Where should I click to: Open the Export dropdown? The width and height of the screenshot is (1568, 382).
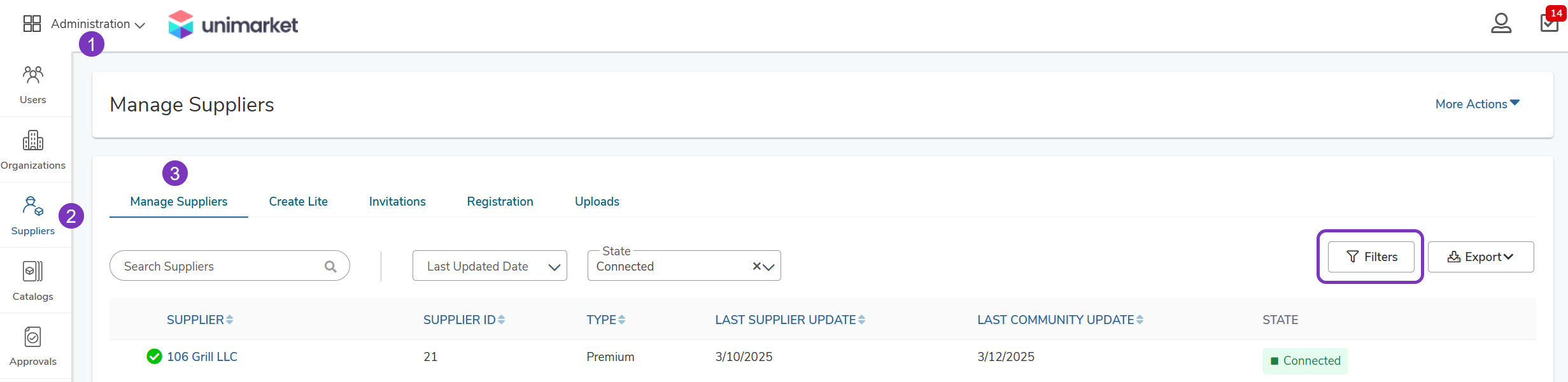point(1480,257)
